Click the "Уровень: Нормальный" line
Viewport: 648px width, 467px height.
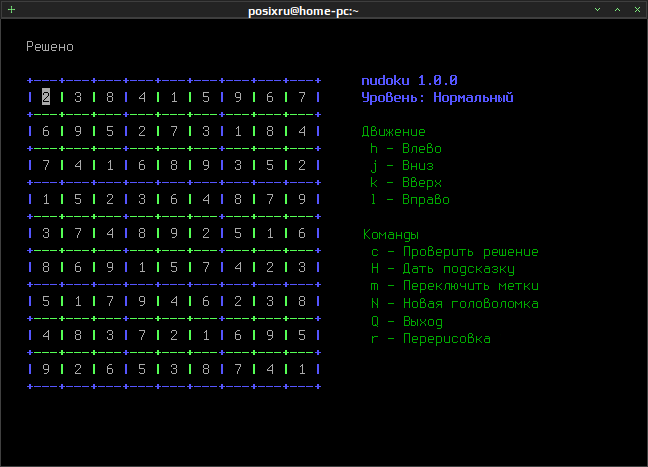(x=437, y=98)
